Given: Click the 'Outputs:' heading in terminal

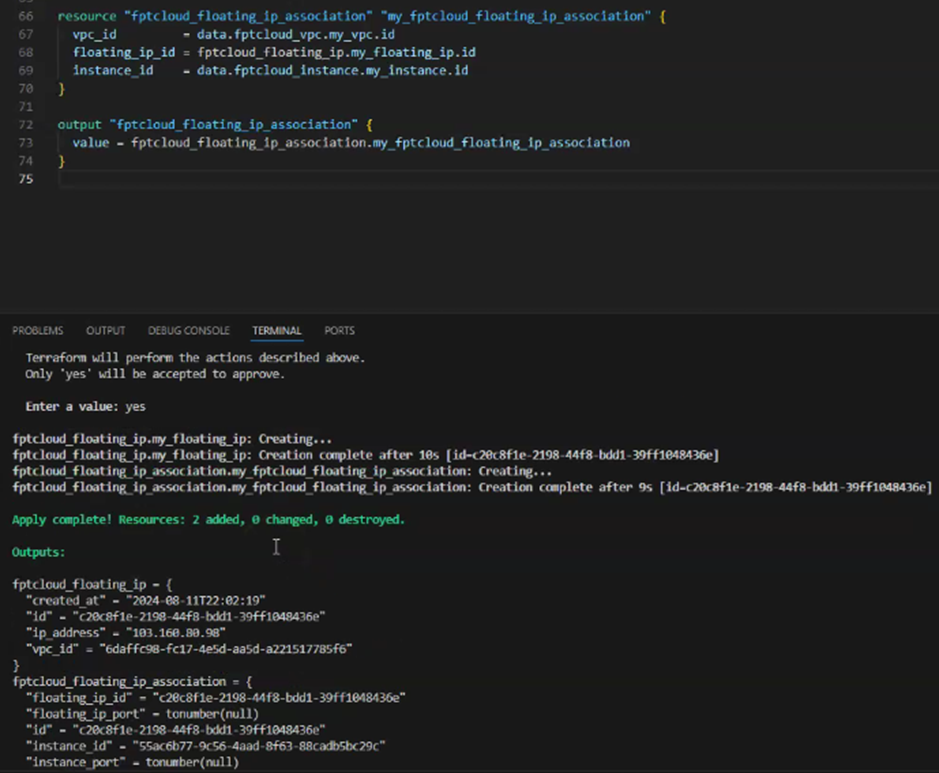Looking at the screenshot, I should tap(38, 552).
